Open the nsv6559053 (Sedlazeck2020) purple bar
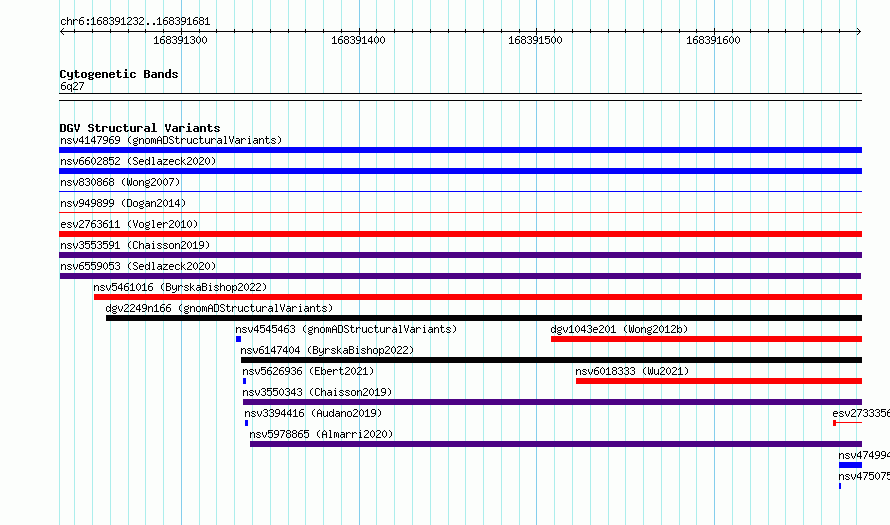Viewport: 890px width, 525px height. pos(460,276)
